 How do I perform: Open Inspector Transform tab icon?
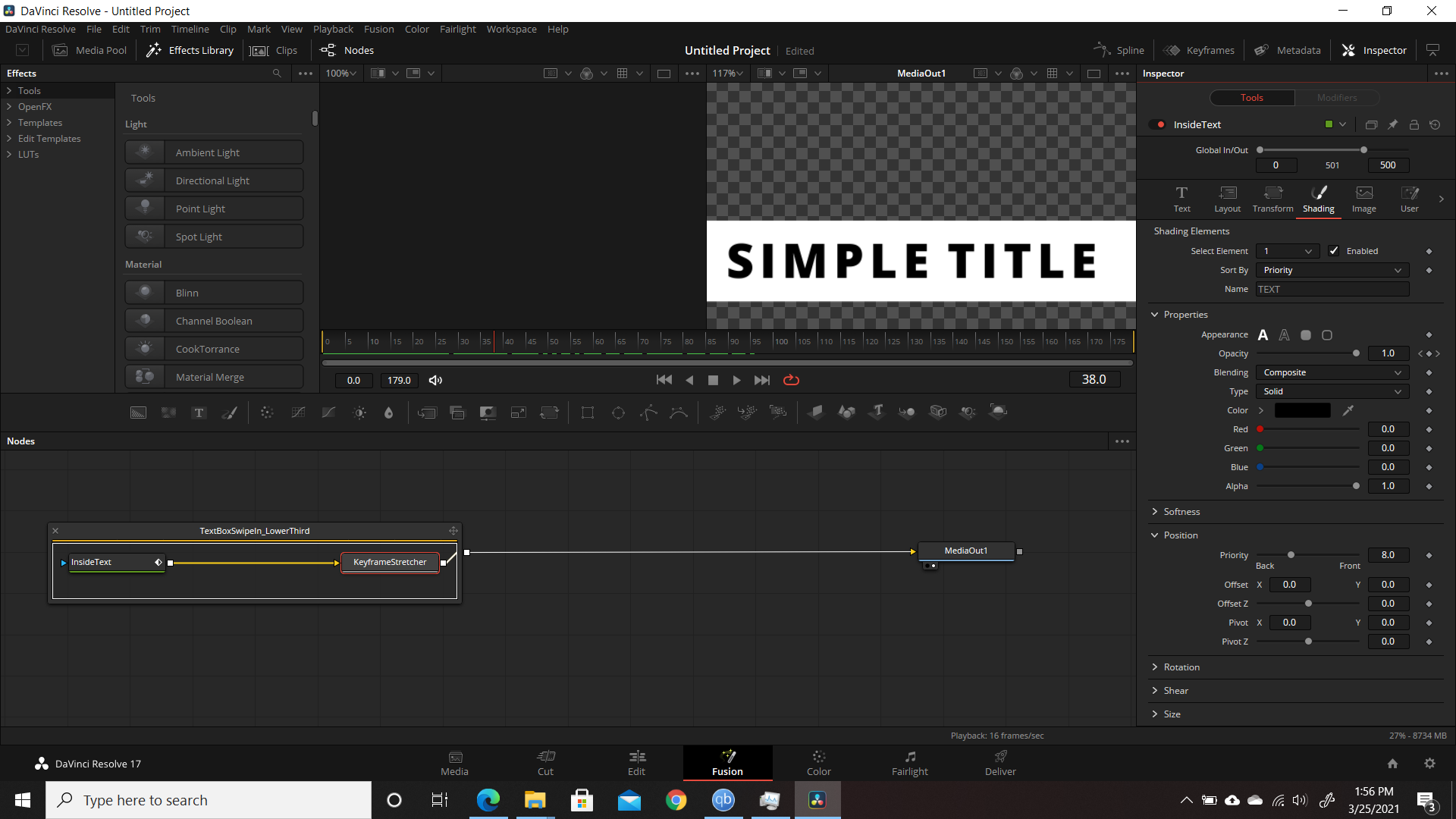point(1272,199)
